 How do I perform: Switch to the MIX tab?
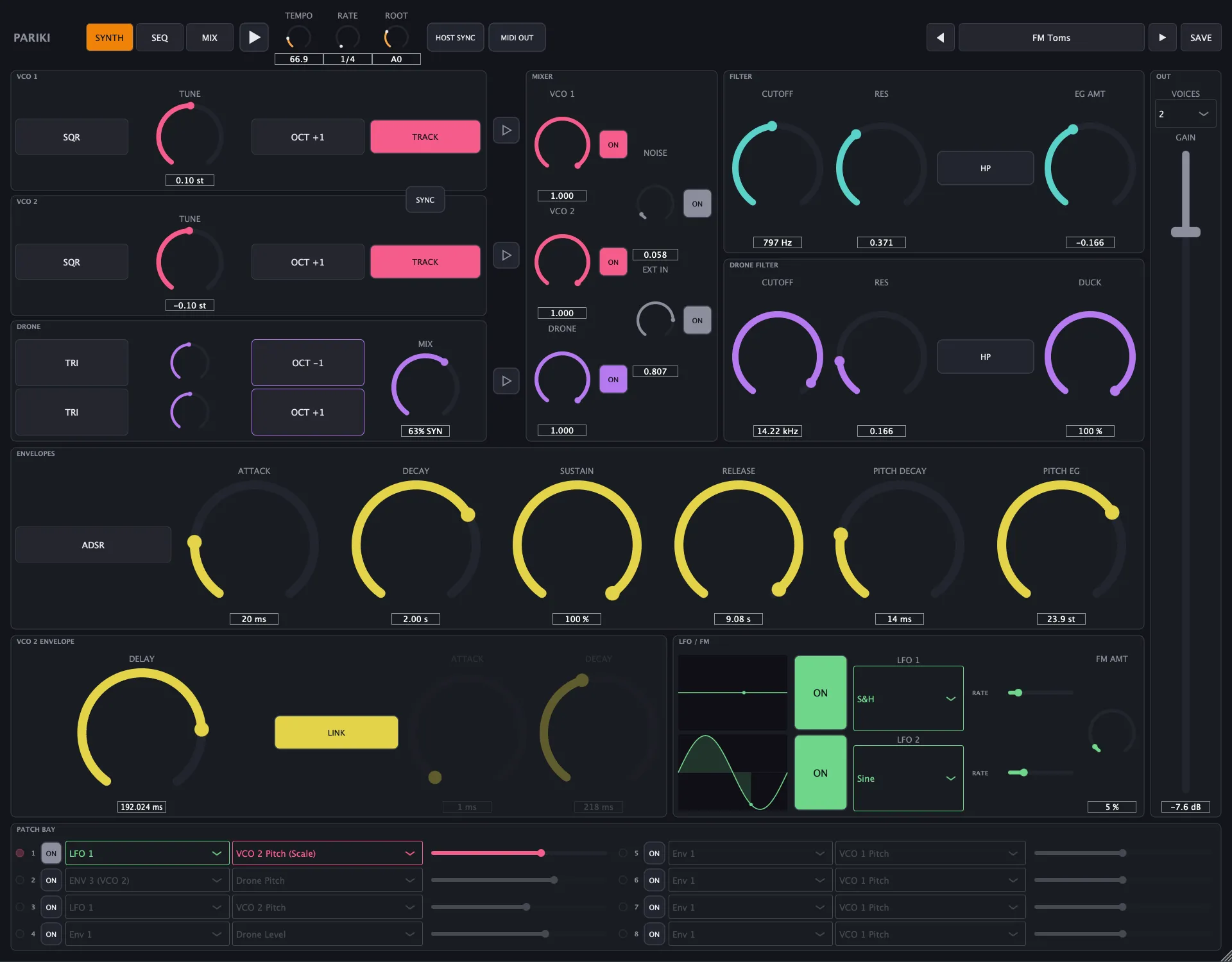[x=209, y=37]
